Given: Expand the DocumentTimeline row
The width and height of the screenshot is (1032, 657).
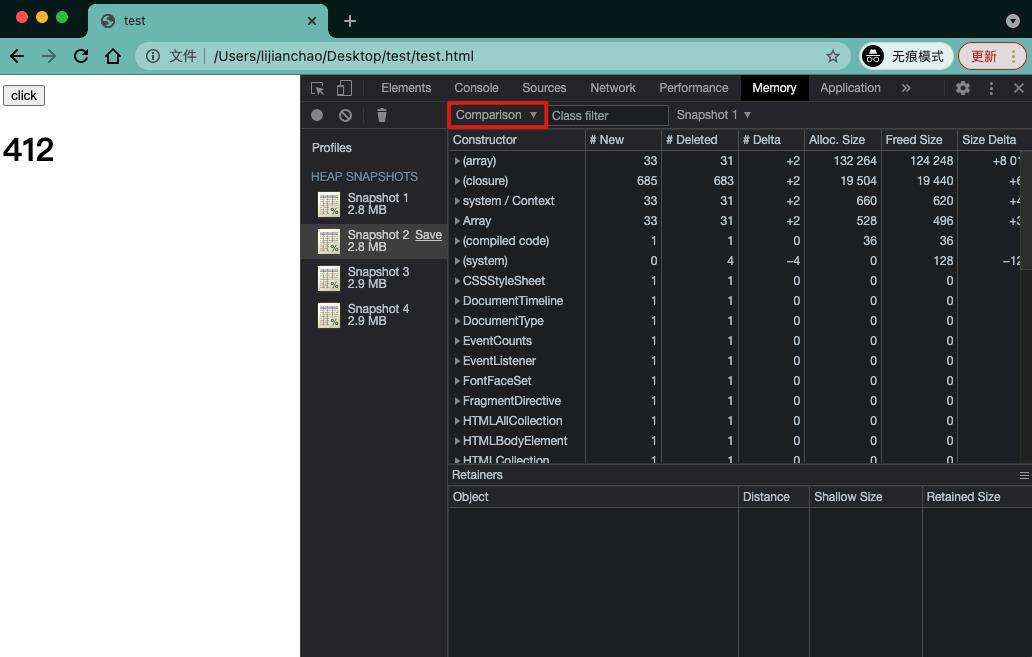Looking at the screenshot, I should [457, 301].
